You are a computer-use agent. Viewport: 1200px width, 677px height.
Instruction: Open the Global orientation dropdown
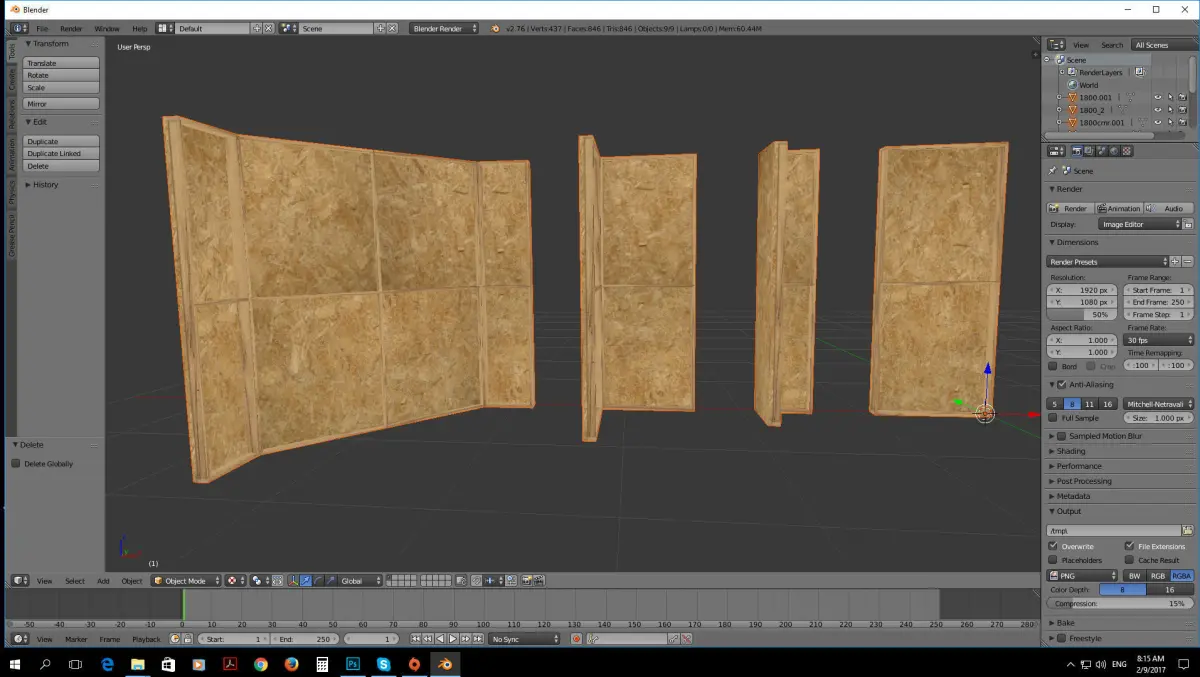point(361,580)
